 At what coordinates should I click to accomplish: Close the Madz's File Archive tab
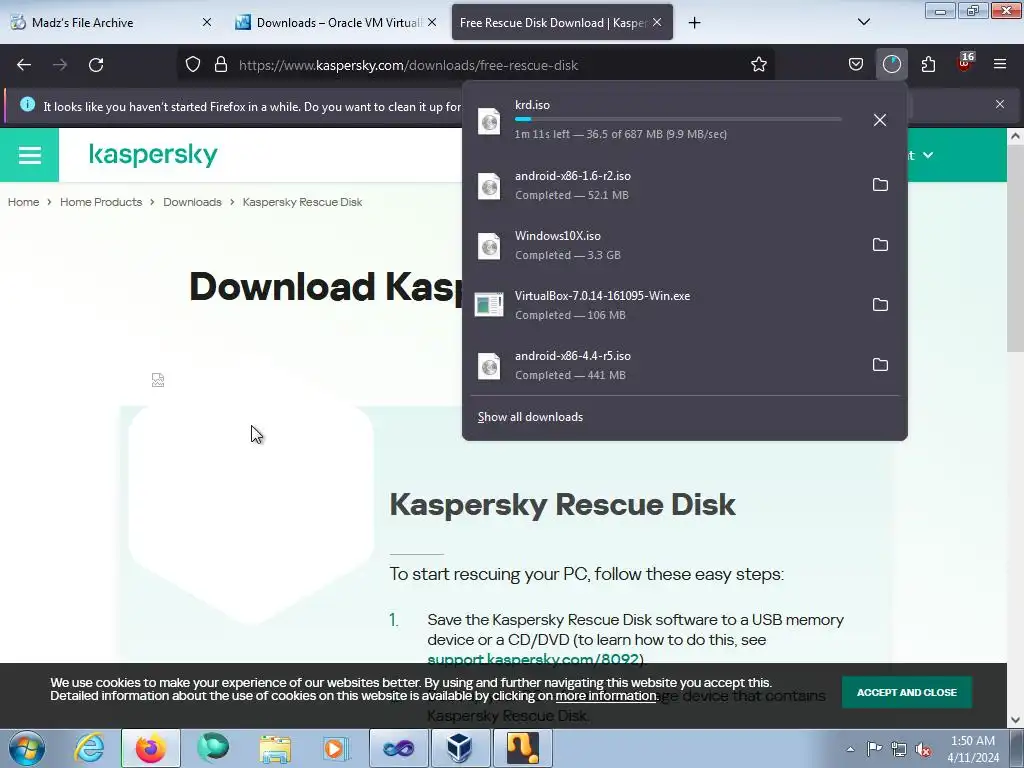click(206, 22)
